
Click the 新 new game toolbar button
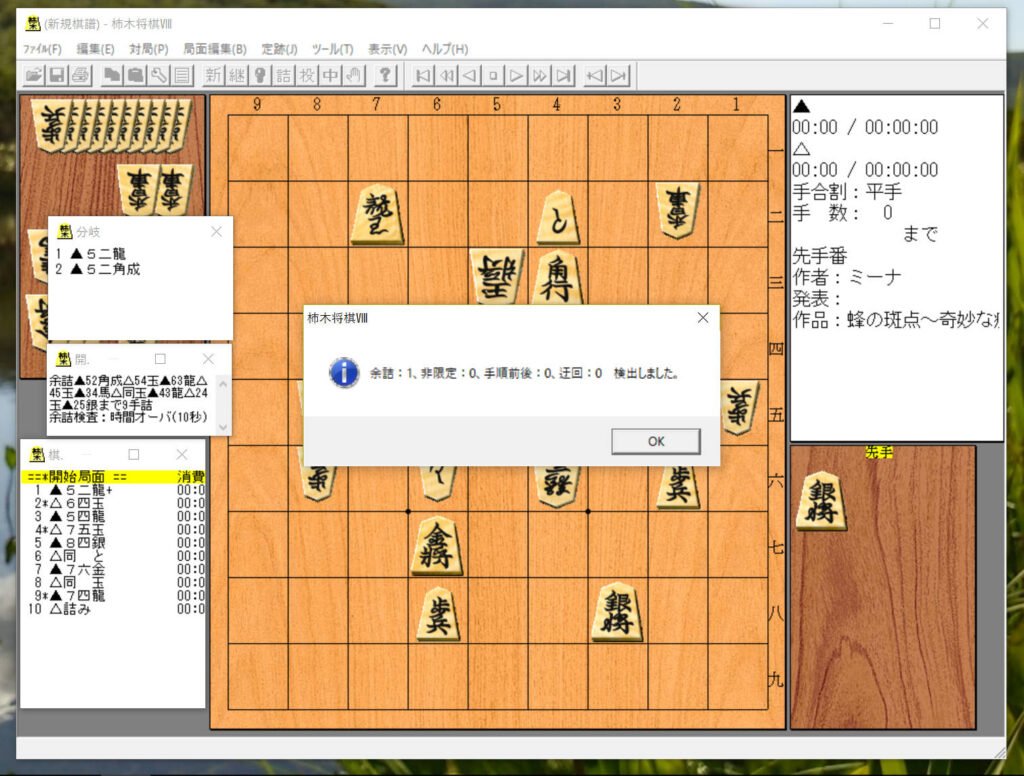coord(213,75)
